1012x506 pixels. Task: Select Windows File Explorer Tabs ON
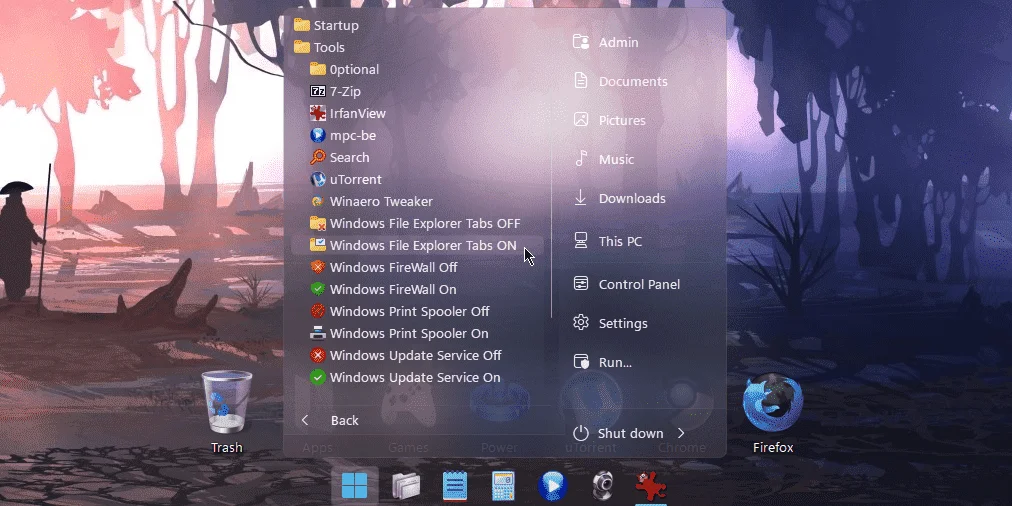click(417, 245)
